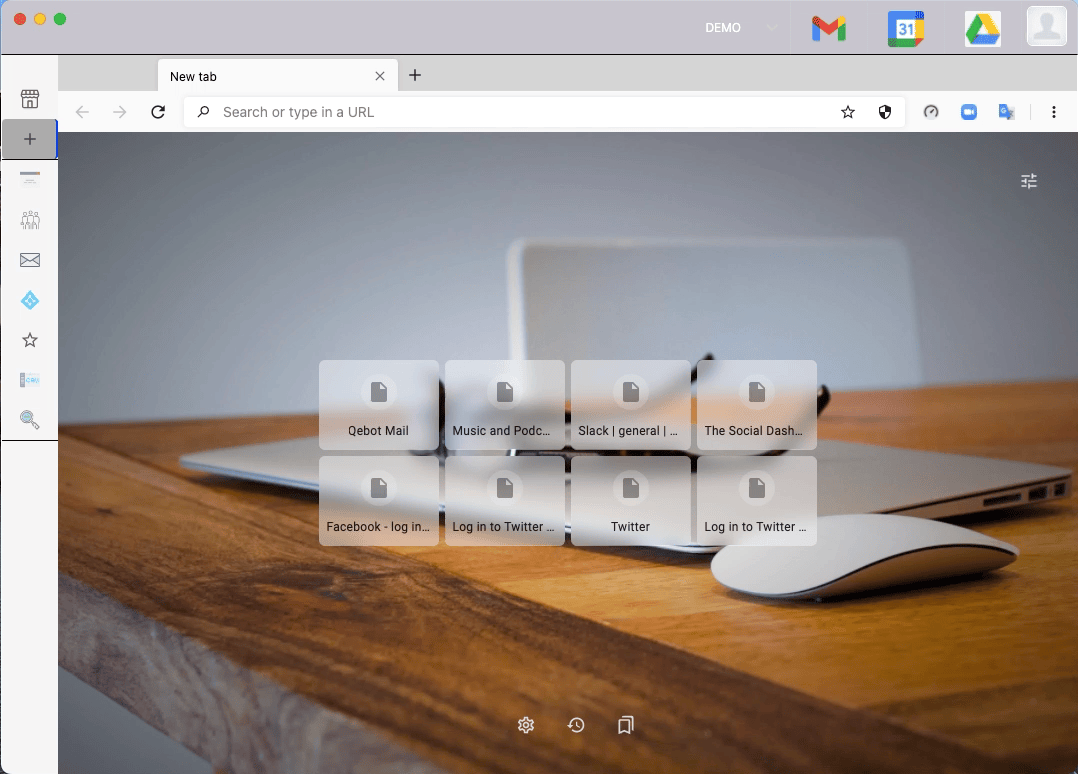Open history icon at page bottom
Image resolution: width=1078 pixels, height=774 pixels.
[576, 725]
